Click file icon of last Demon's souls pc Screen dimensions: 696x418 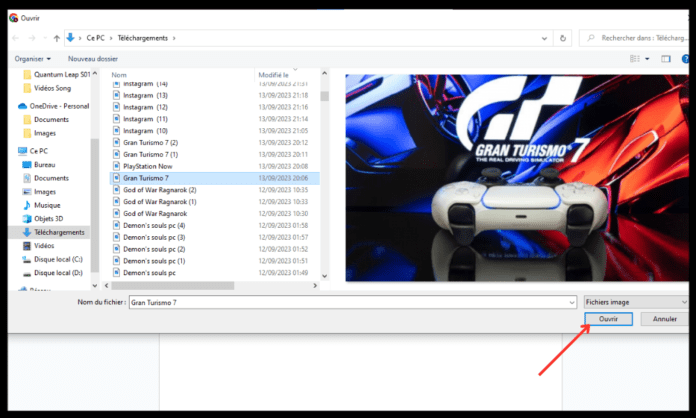(x=116, y=272)
